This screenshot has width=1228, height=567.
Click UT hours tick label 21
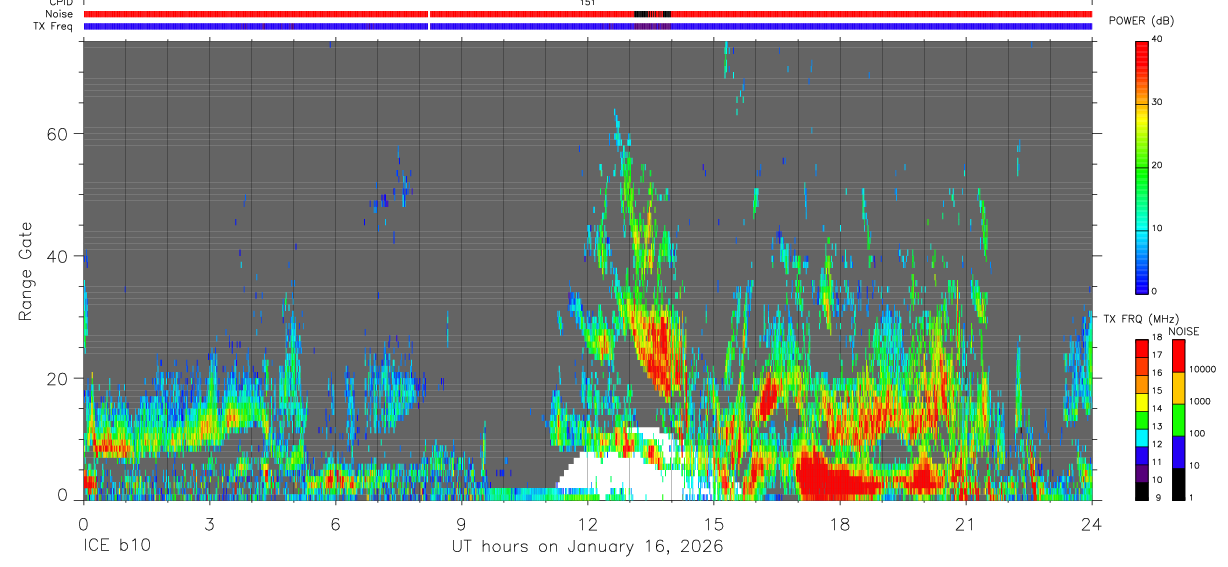click(x=966, y=524)
